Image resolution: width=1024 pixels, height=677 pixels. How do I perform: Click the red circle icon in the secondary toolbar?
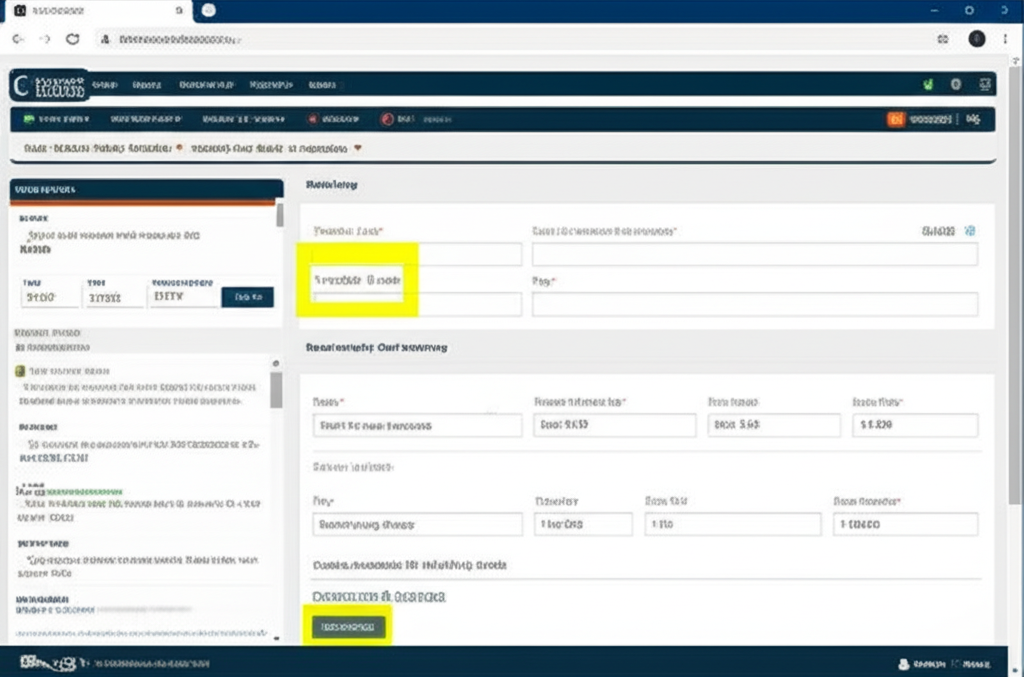click(387, 119)
